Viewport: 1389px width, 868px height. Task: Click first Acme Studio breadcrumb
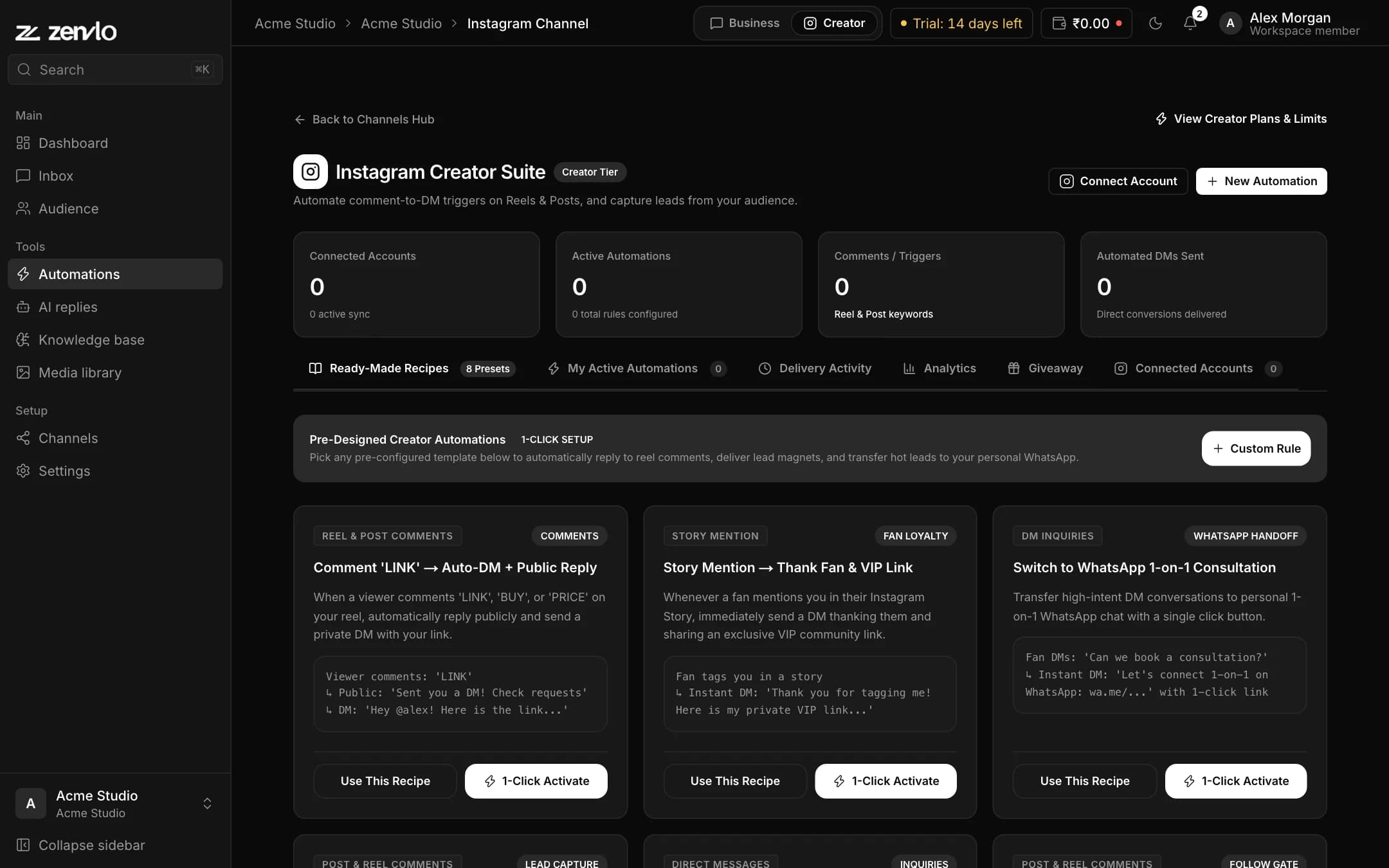click(x=295, y=23)
